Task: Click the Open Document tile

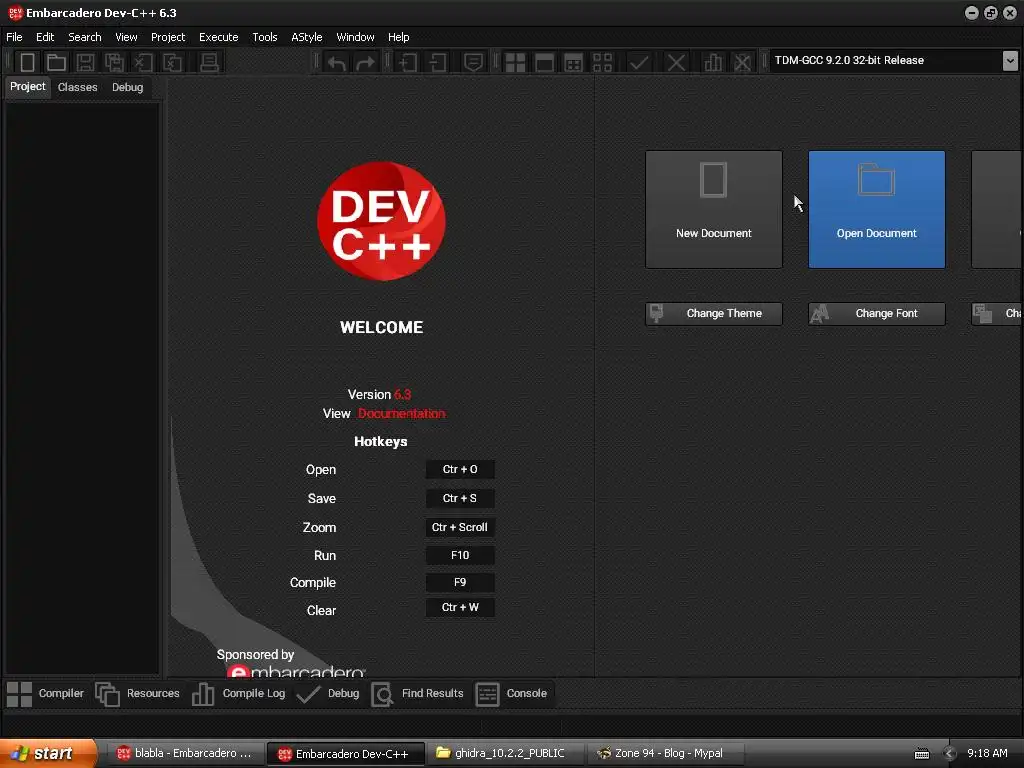Action: (x=876, y=210)
